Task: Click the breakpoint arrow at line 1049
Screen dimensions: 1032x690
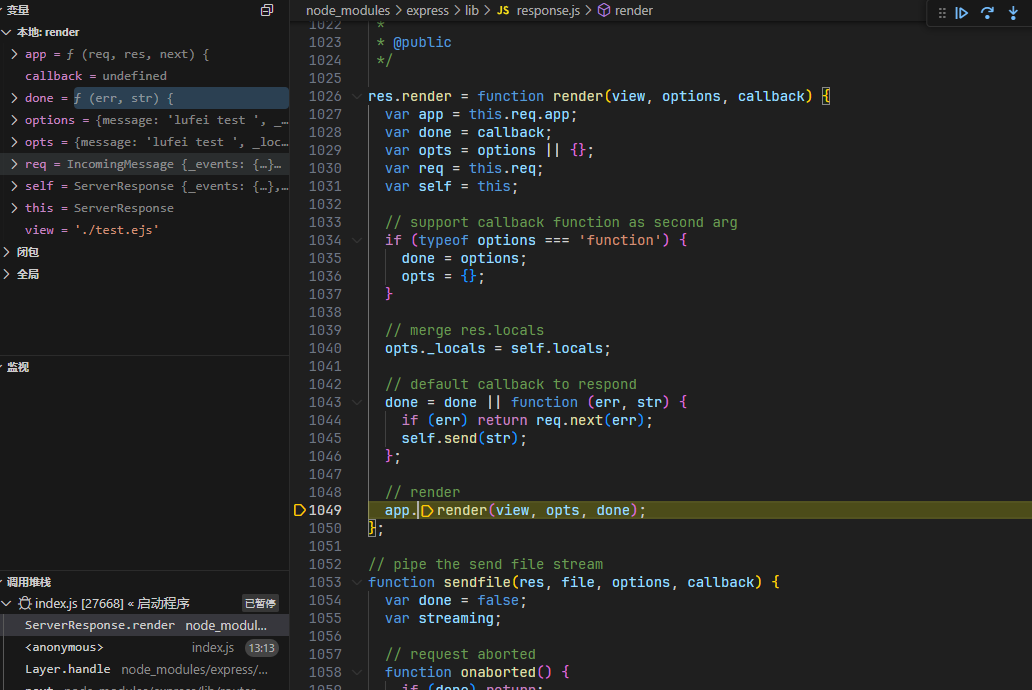Action: pos(299,510)
